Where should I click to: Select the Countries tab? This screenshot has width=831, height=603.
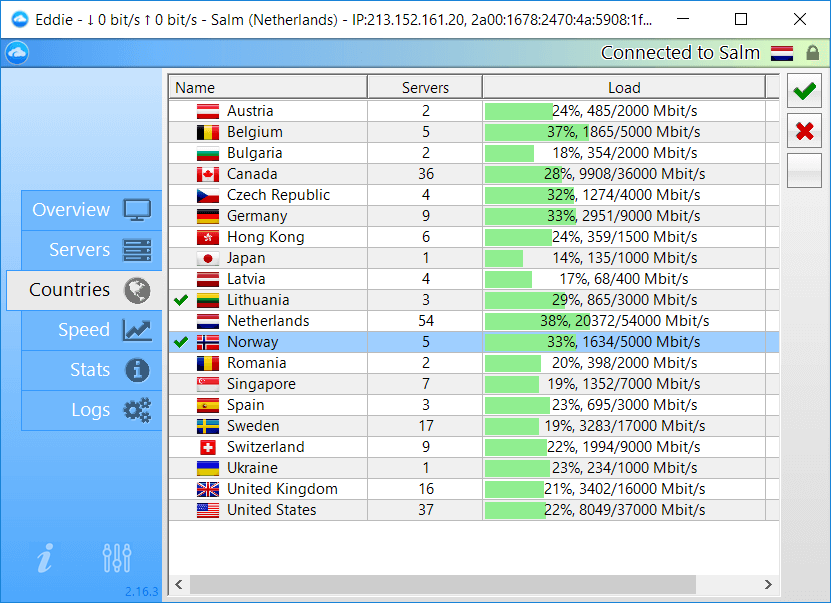click(x=84, y=290)
